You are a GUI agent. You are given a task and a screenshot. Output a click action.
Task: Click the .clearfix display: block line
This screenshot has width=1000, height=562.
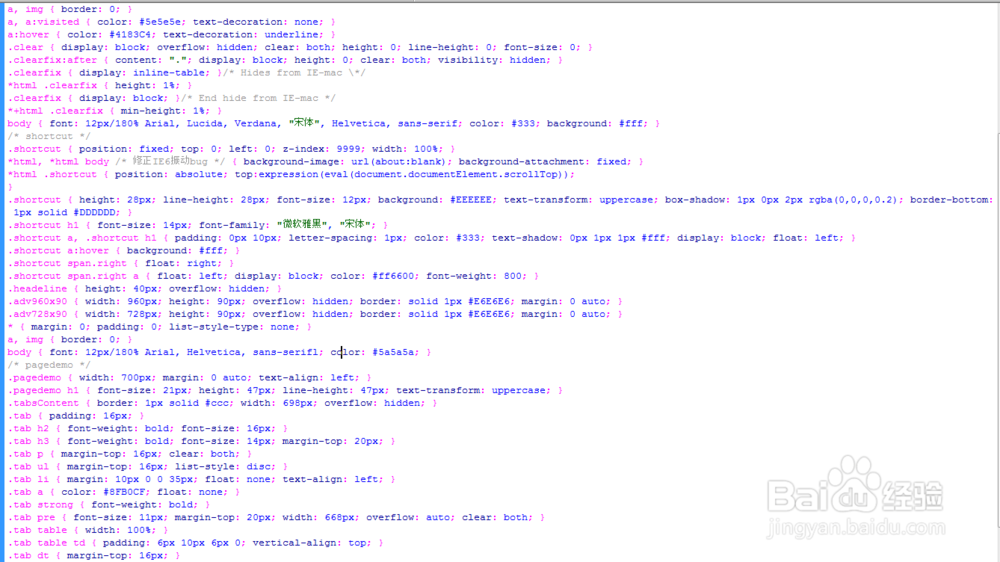[x=171, y=98]
